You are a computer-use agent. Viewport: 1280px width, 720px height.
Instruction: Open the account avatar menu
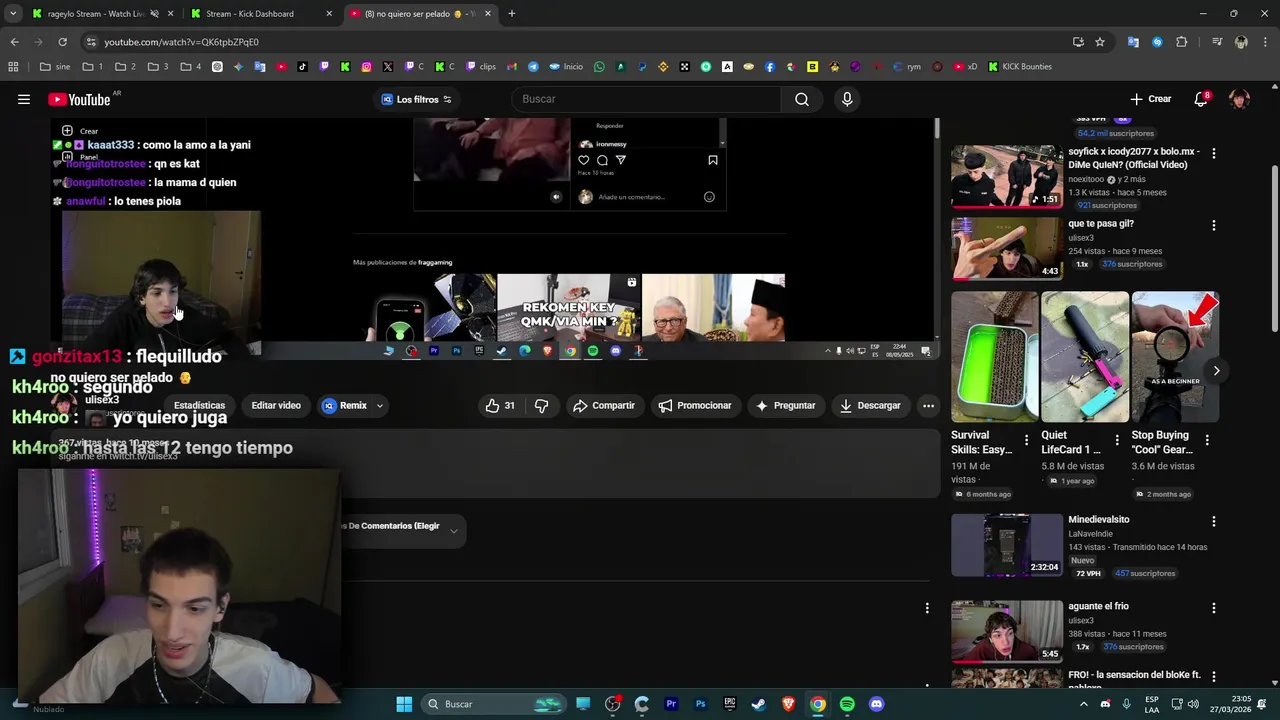pos(1240,99)
